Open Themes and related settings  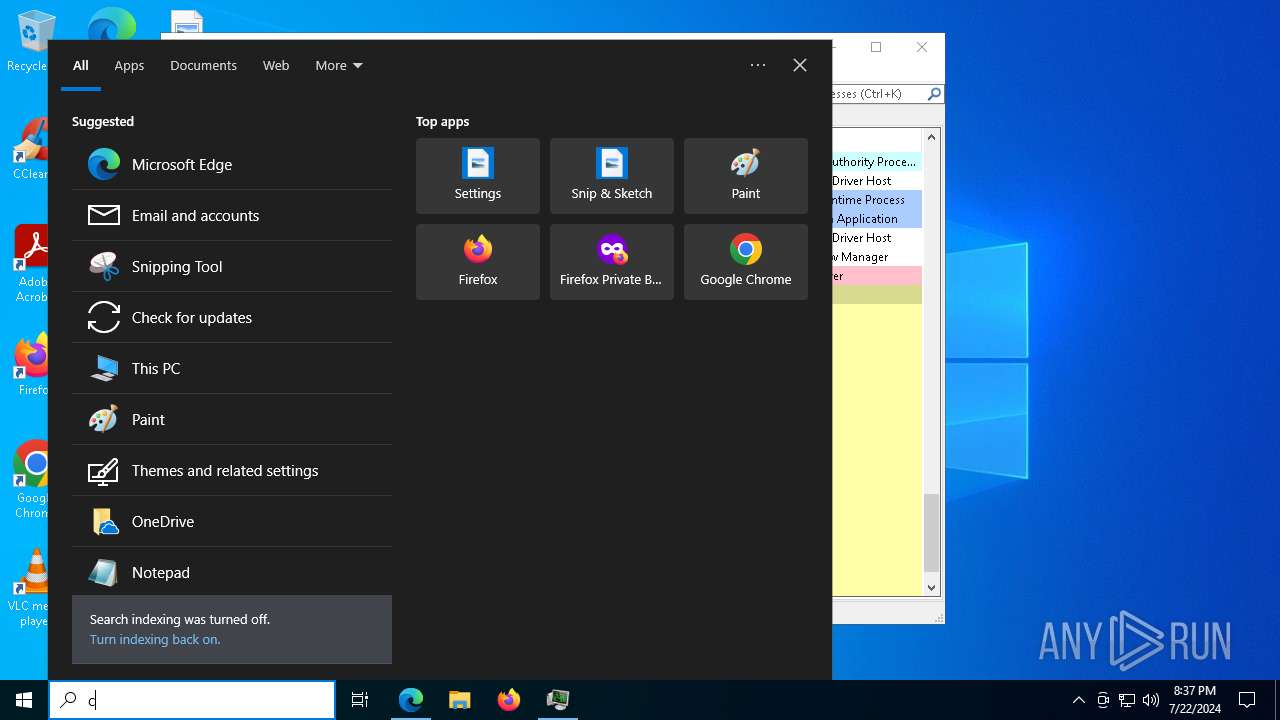pos(232,471)
